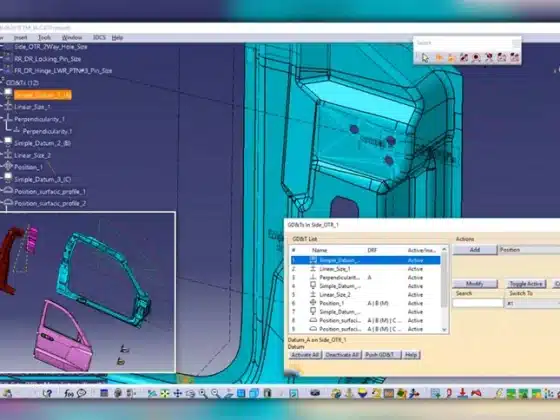560x420 pixels.
Task: Click the Modify button
Action: [x=475, y=284]
